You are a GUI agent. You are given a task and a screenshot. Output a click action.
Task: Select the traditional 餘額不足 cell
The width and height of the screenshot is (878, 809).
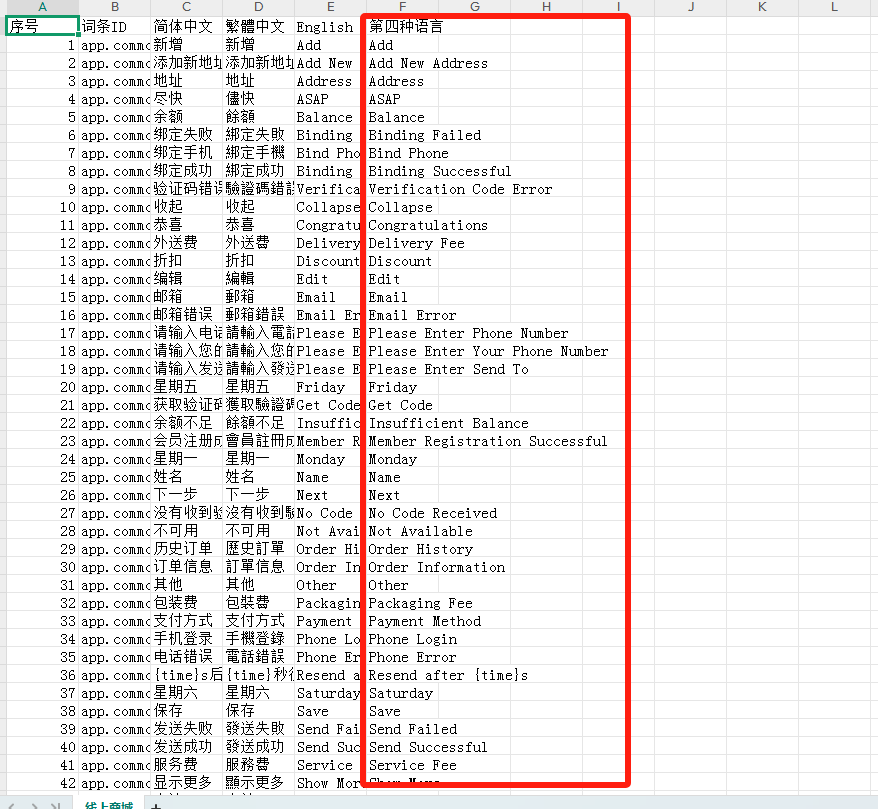click(x=258, y=423)
